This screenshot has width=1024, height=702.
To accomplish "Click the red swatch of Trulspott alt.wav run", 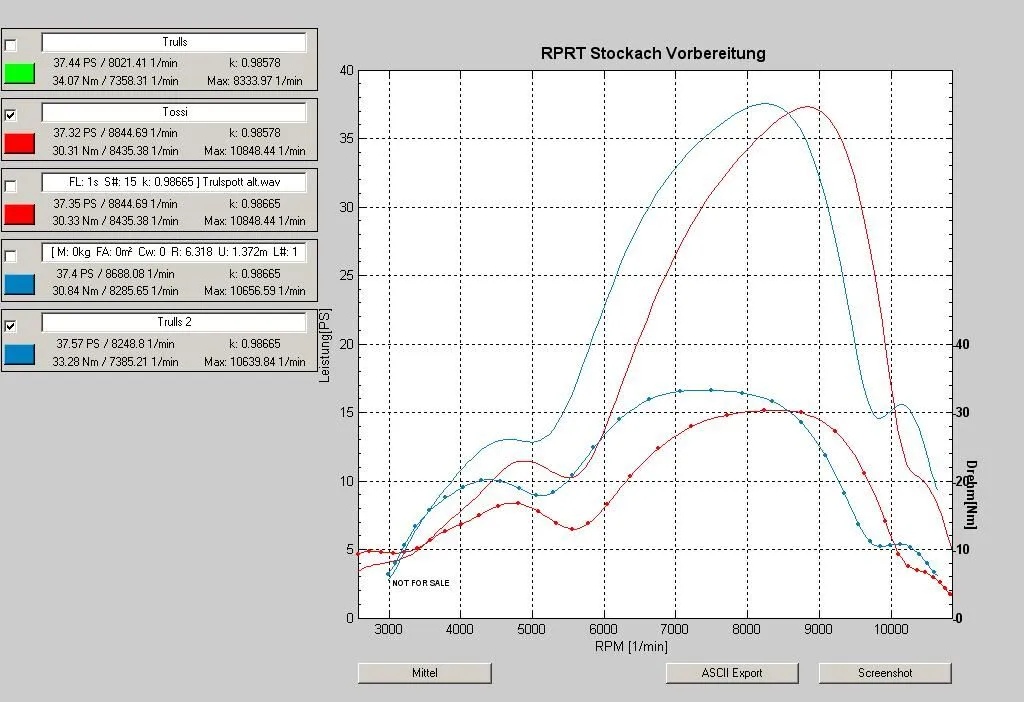I will pyautogui.click(x=20, y=214).
